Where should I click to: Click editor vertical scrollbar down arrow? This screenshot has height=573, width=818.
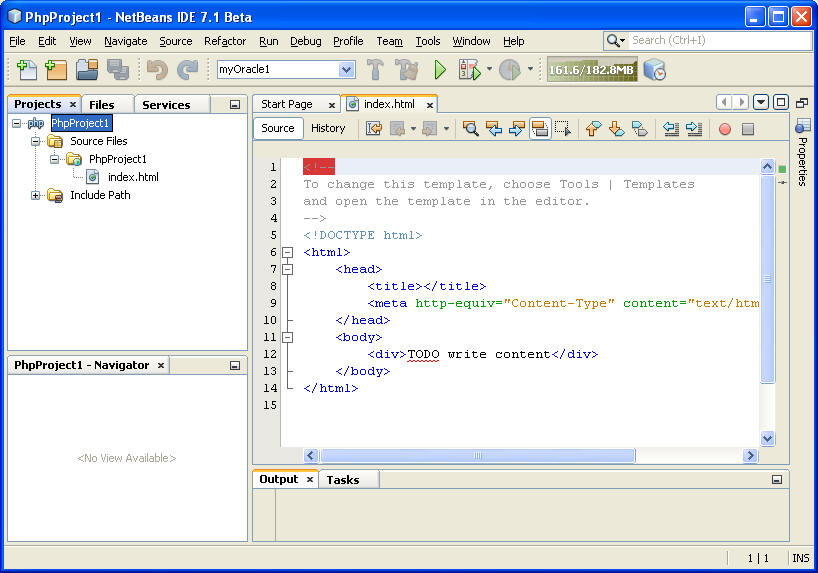[x=767, y=438]
